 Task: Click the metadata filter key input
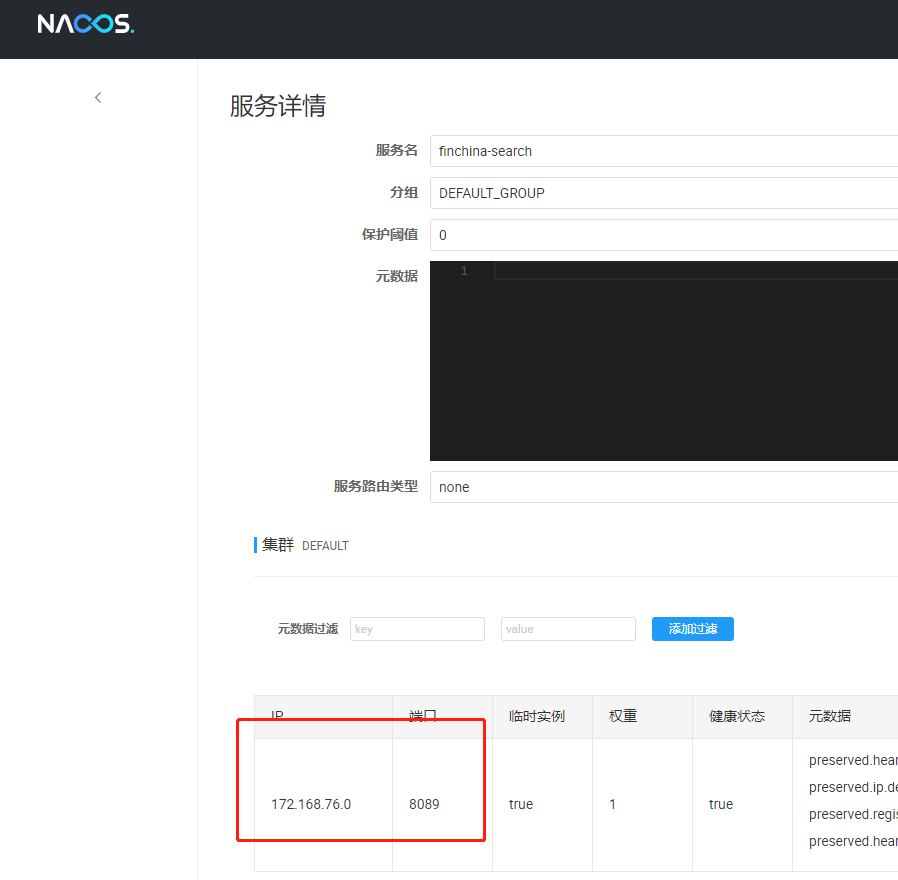pyautogui.click(x=418, y=629)
